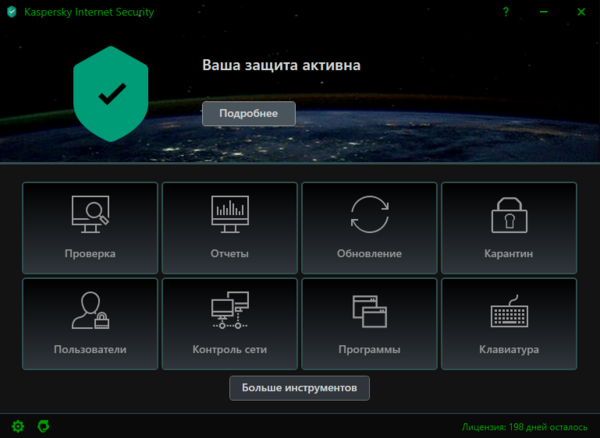Screen dimensions: 600x438
Task: Click the Больше инструментов button
Action: point(299,388)
